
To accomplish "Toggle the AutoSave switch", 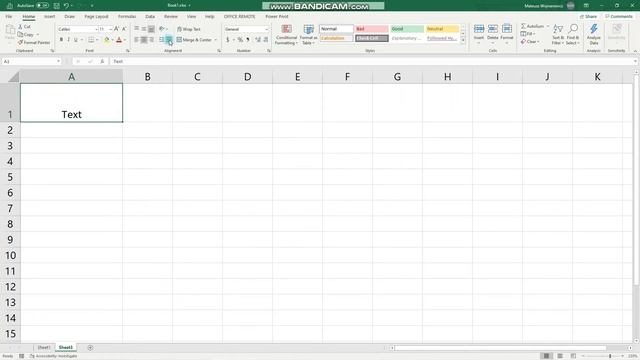I will [42, 6].
